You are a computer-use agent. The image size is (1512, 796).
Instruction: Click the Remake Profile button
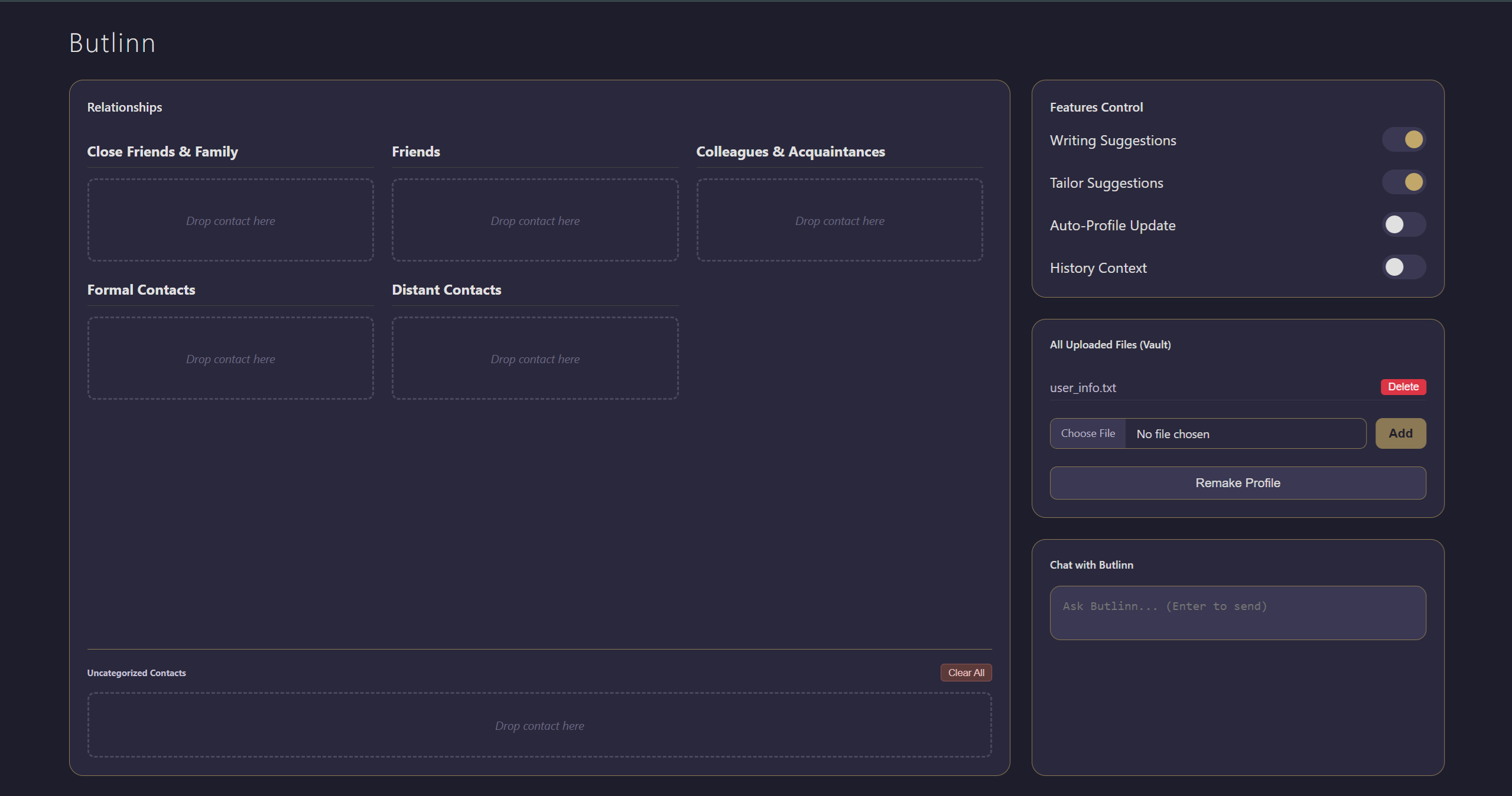(x=1237, y=483)
